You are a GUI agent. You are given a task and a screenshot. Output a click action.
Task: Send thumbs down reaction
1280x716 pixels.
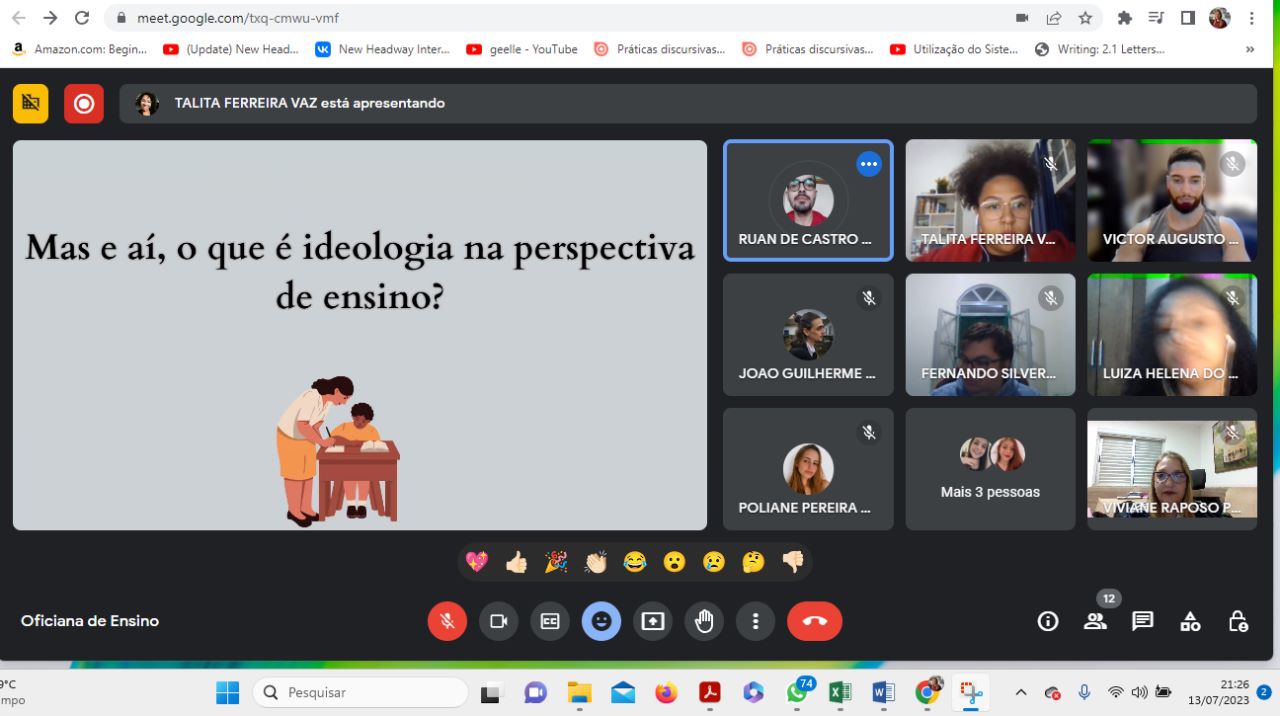pyautogui.click(x=793, y=562)
